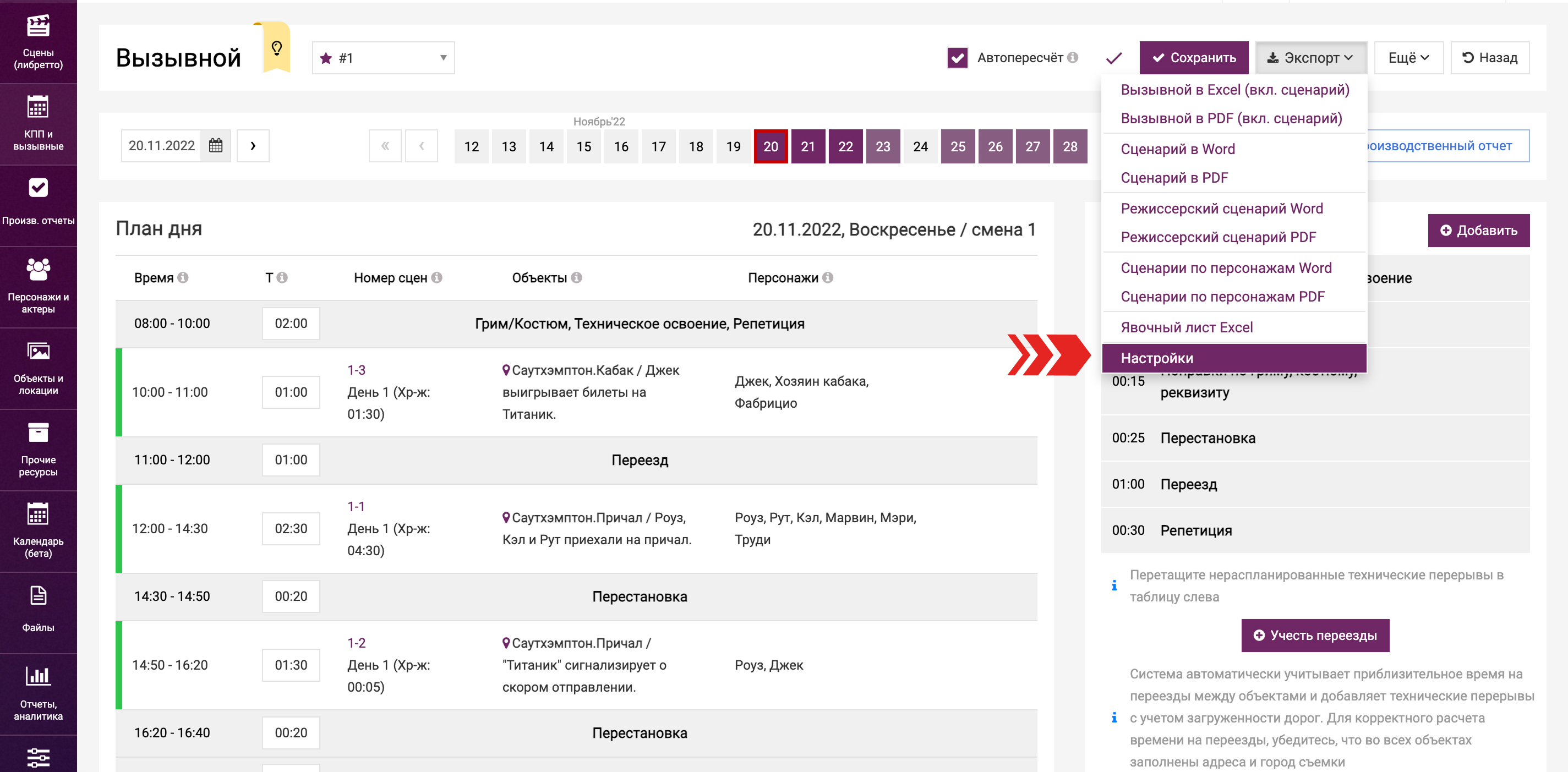The image size is (1568, 772).
Task: Choose Режиссерский сценарий PDF
Action: [1234, 237]
